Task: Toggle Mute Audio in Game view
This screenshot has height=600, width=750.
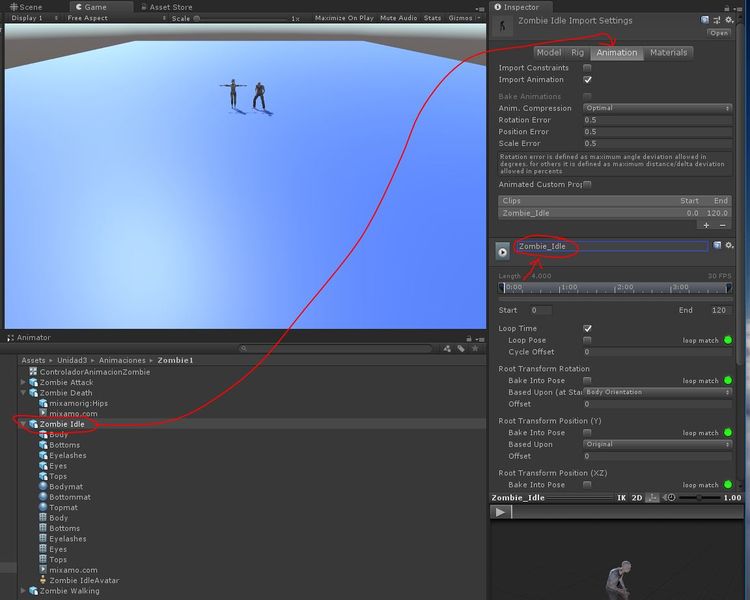Action: point(398,18)
